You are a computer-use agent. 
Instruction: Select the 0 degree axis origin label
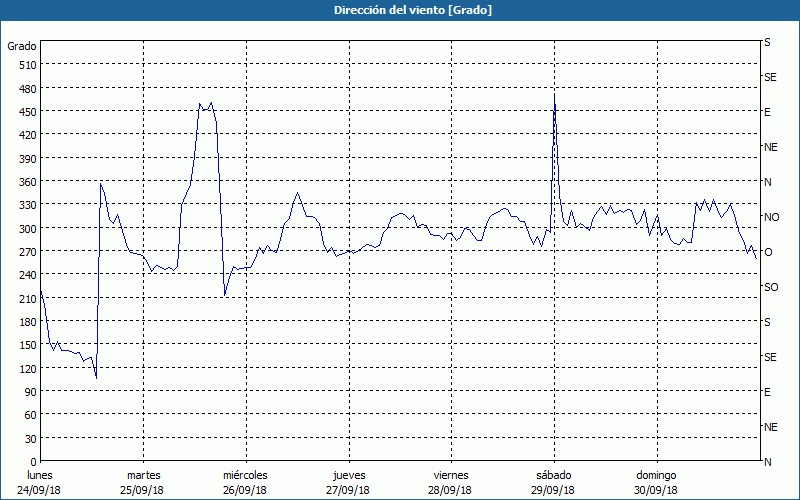(34, 462)
